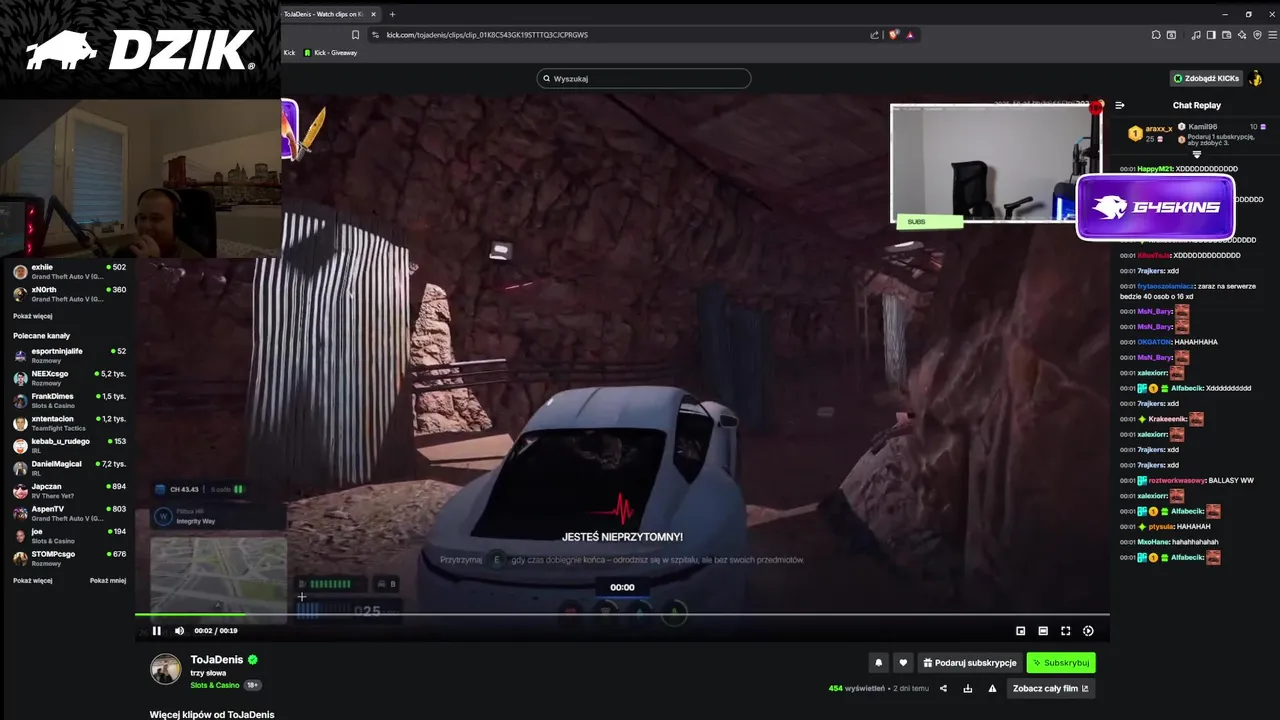This screenshot has width=1280, height=720.
Task: Click MxoHane username in chat
Action: 1154,542
